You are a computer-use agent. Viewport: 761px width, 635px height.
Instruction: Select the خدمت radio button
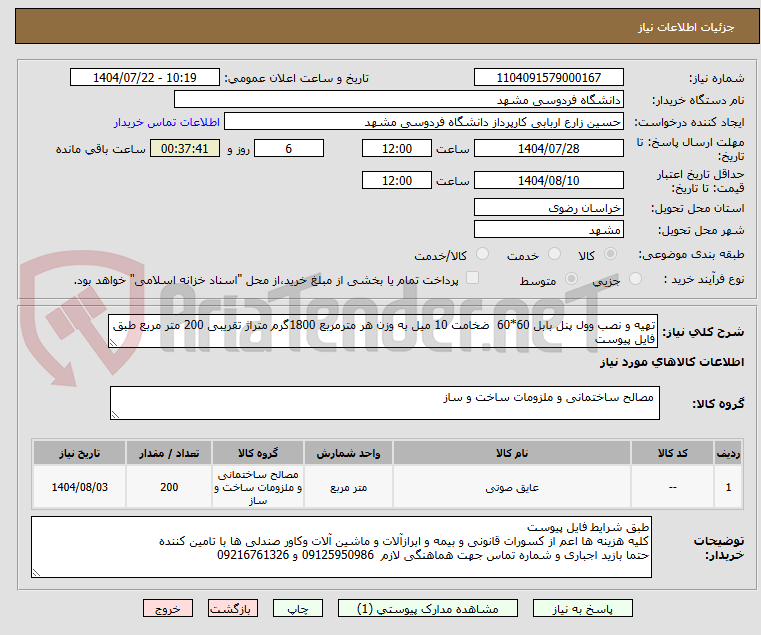point(554,253)
